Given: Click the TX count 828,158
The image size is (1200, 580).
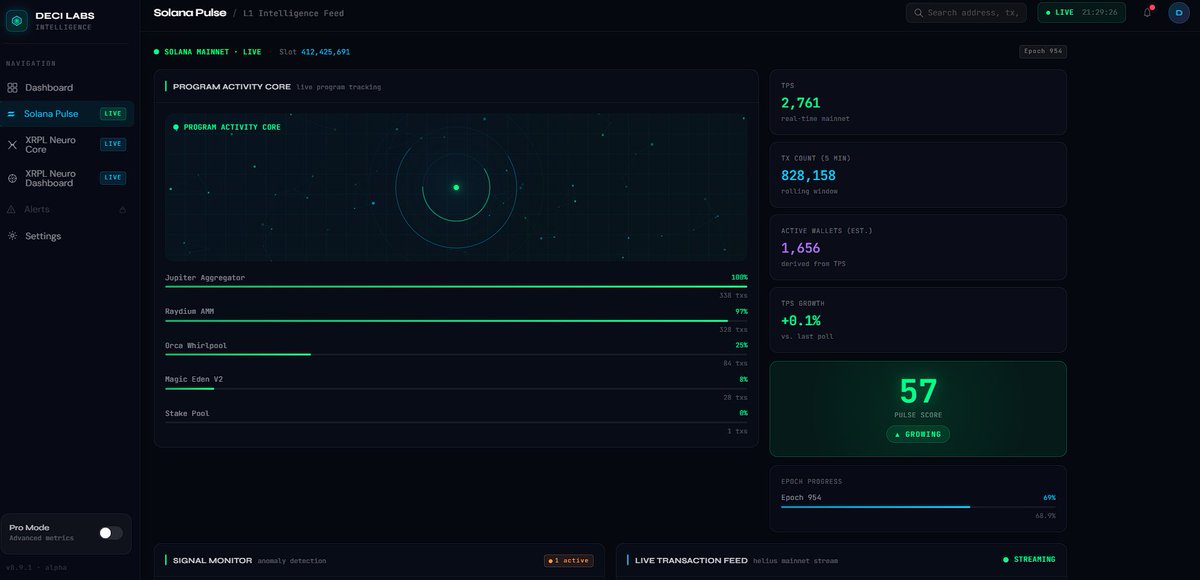Looking at the screenshot, I should (808, 176).
